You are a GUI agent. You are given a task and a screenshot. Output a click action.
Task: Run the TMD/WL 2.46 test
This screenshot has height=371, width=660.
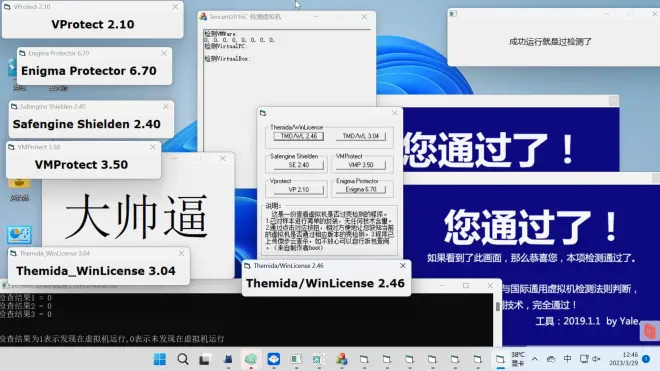298,136
